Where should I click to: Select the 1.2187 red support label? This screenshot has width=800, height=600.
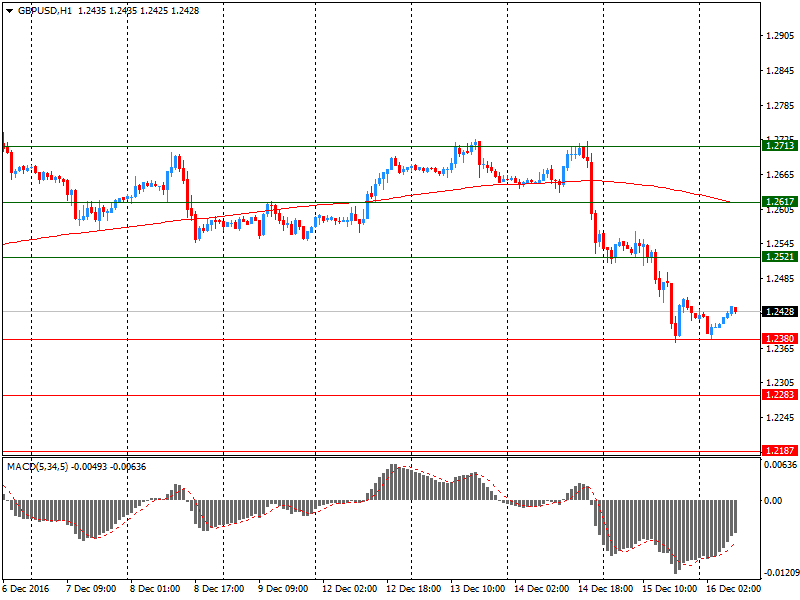tap(780, 451)
